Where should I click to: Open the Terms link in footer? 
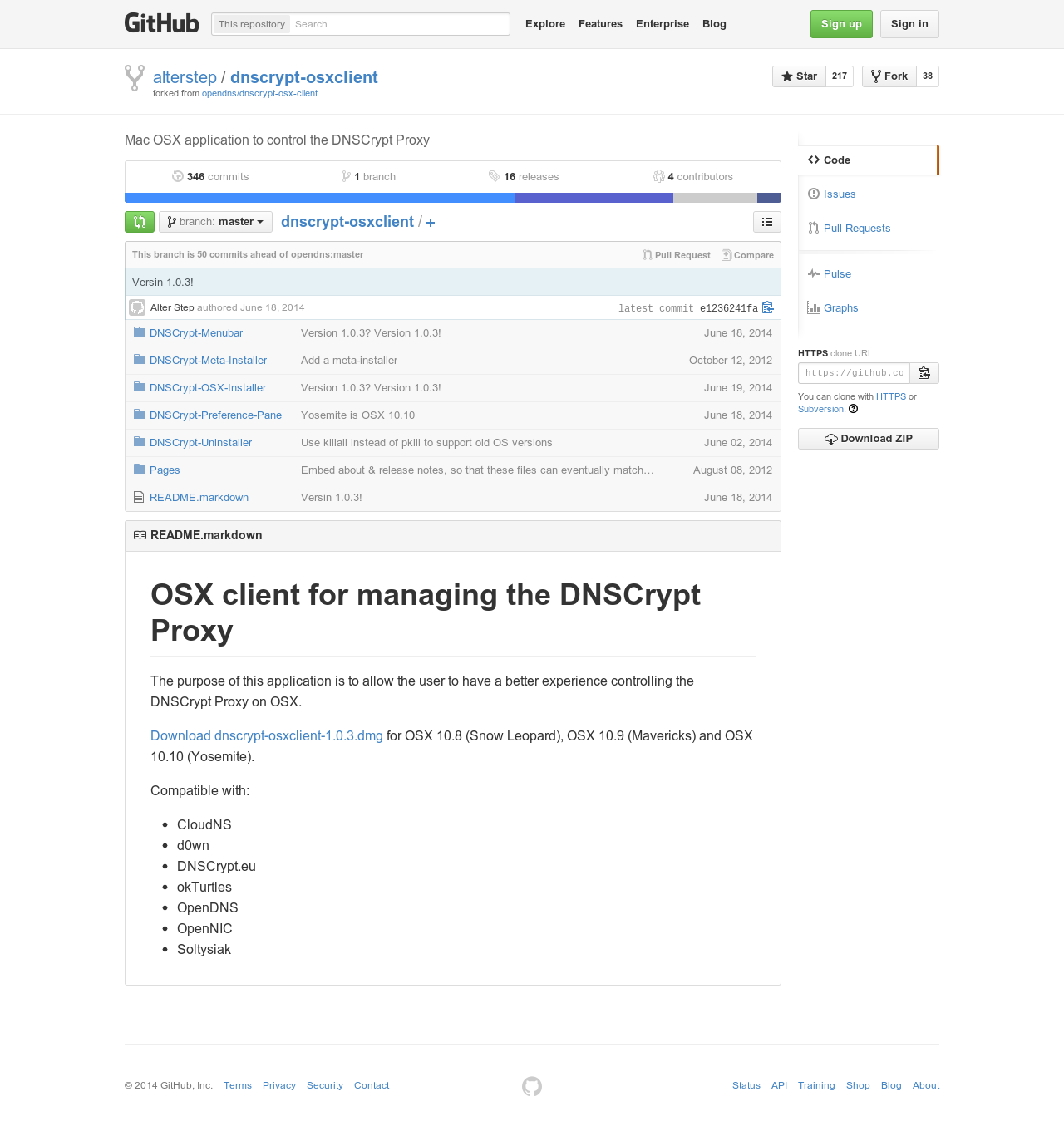[238, 1085]
